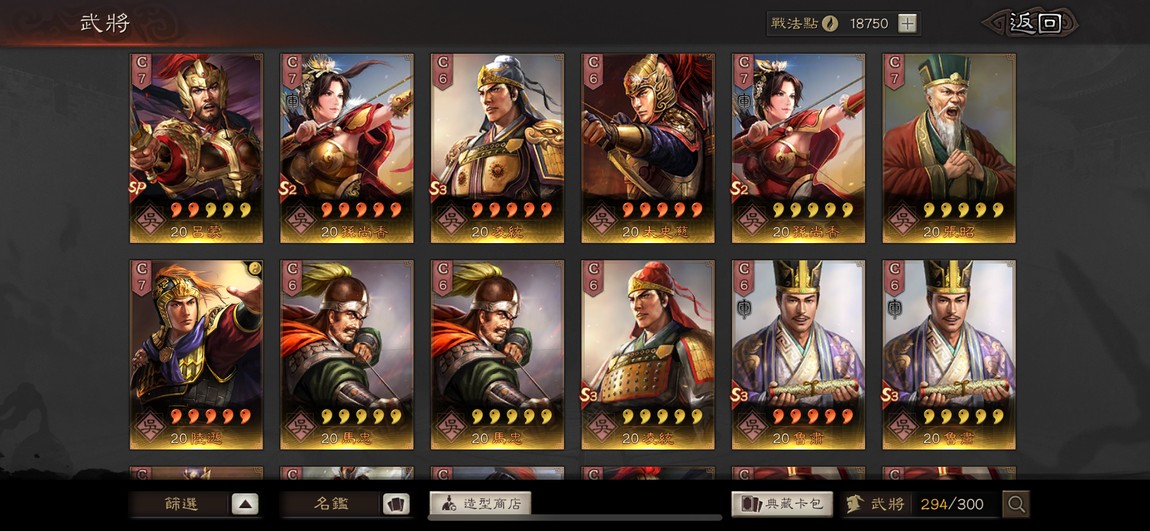Select the 陸遜 general card
This screenshot has width=1150, height=531.
pyautogui.click(x=196, y=354)
